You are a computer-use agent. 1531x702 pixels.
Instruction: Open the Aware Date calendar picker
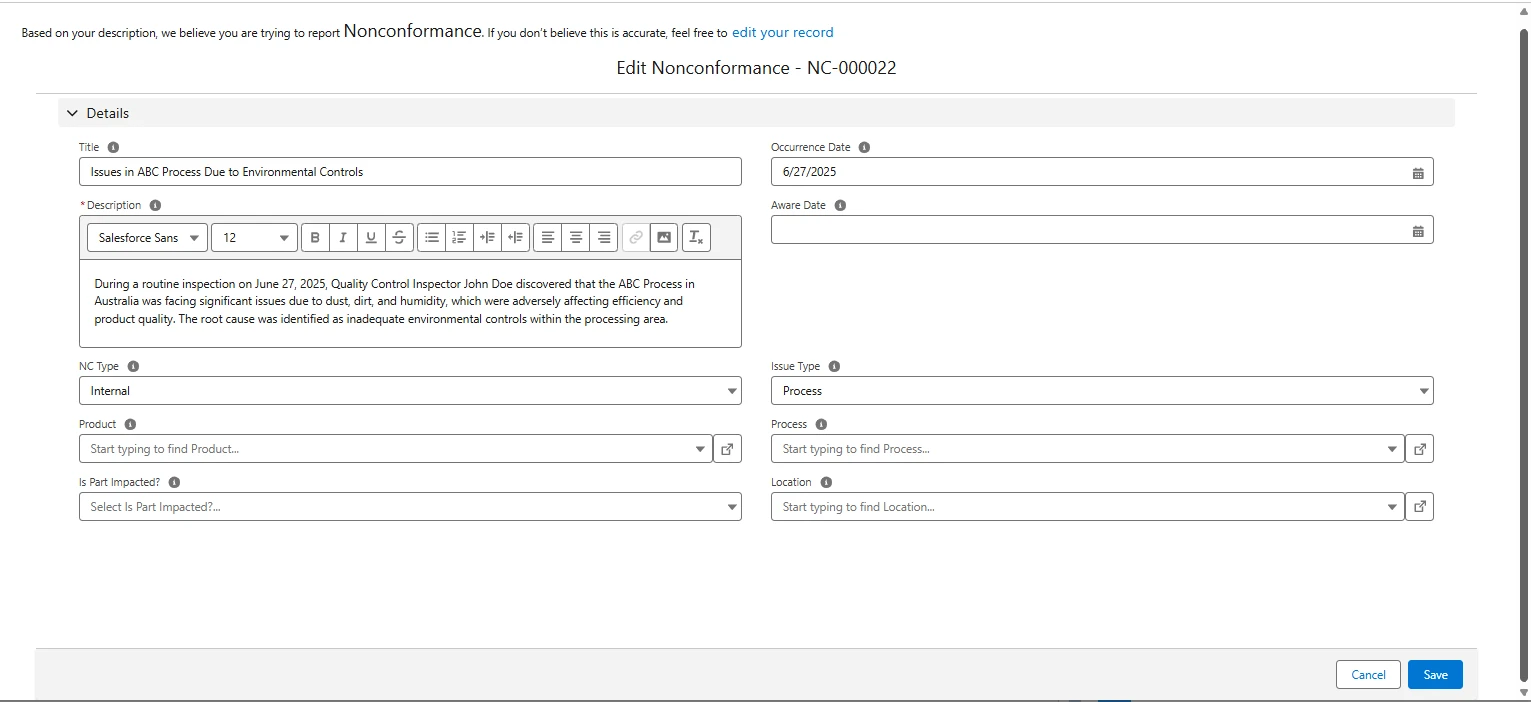pos(1417,231)
